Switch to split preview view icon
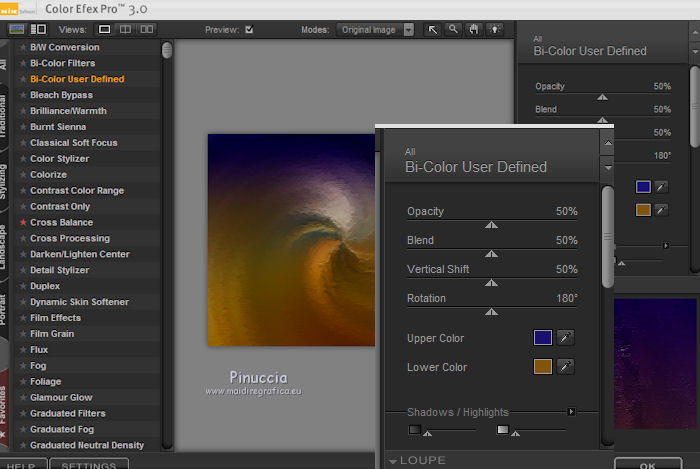This screenshot has width=700, height=469. tap(127, 30)
